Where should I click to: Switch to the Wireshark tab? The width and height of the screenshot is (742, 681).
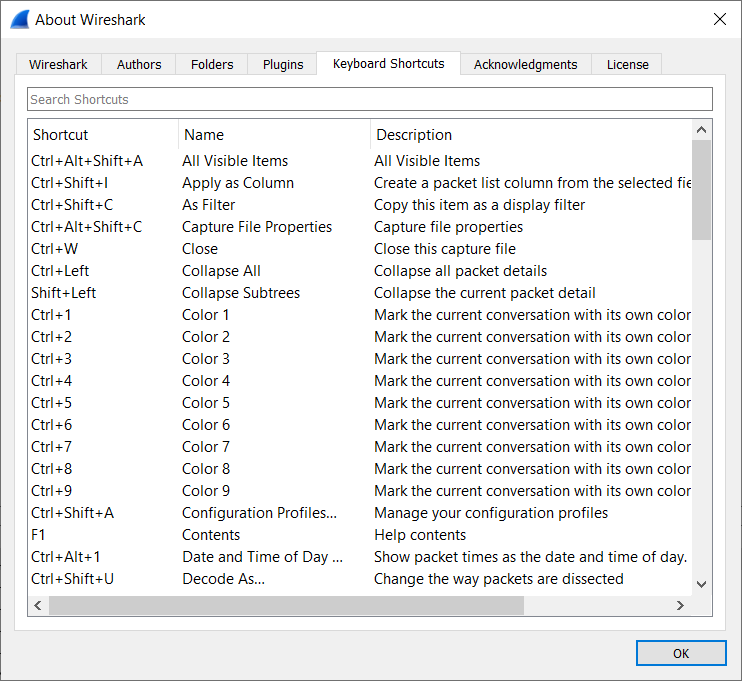58,64
